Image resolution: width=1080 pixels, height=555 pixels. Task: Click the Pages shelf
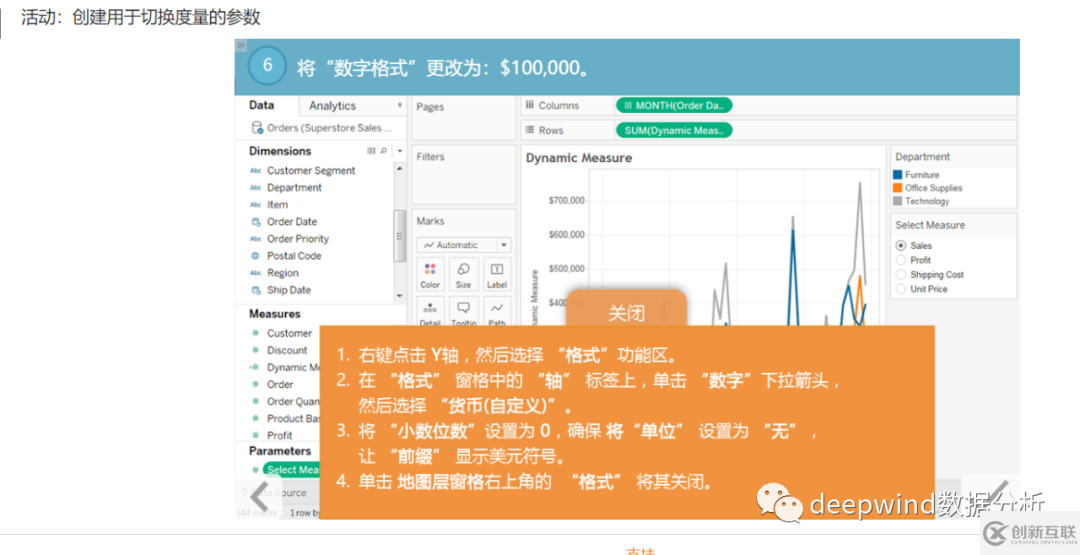coord(464,118)
